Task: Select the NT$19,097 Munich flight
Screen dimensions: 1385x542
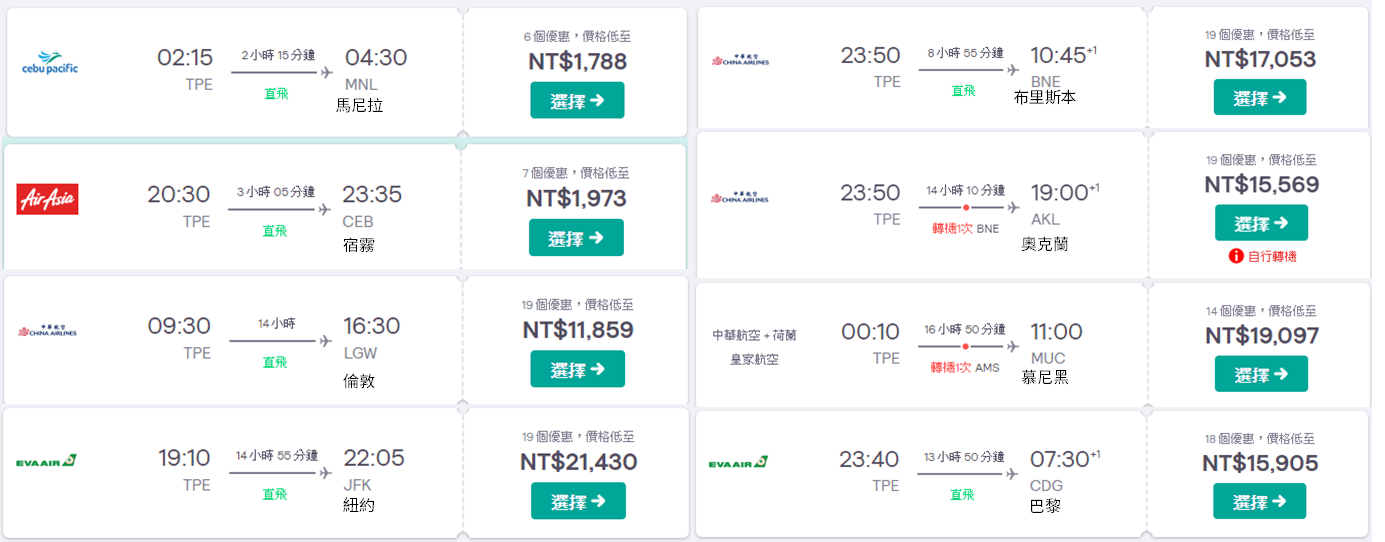Action: [x=1261, y=374]
